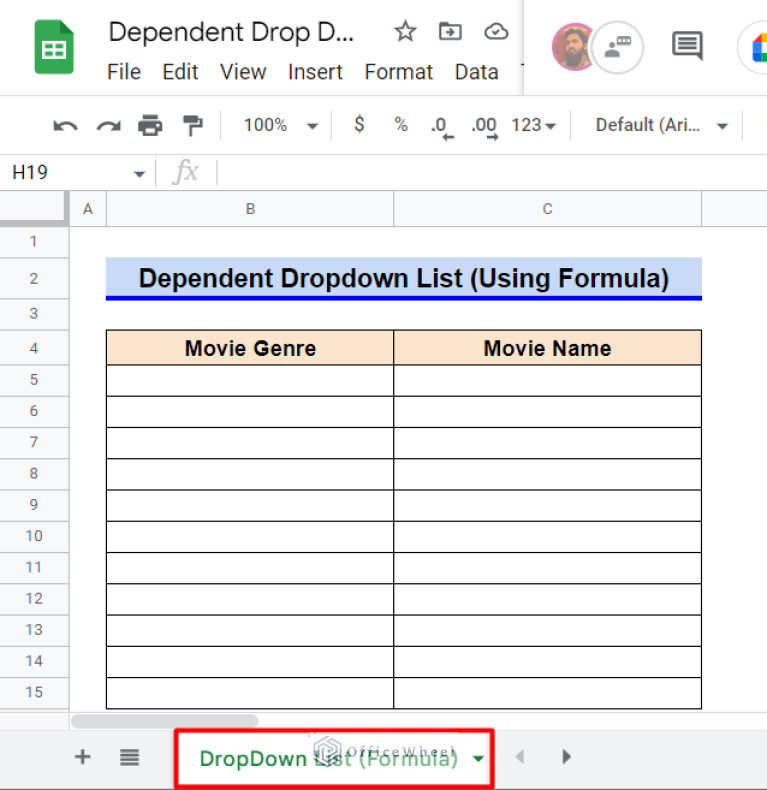Format as currency with dollar icon
Viewport: 767px width, 790px height.
[x=359, y=125]
